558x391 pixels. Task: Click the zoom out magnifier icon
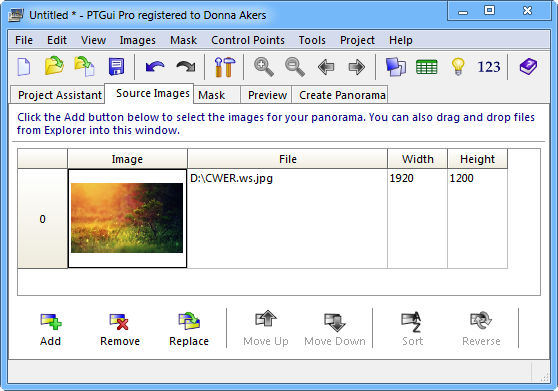[295, 67]
